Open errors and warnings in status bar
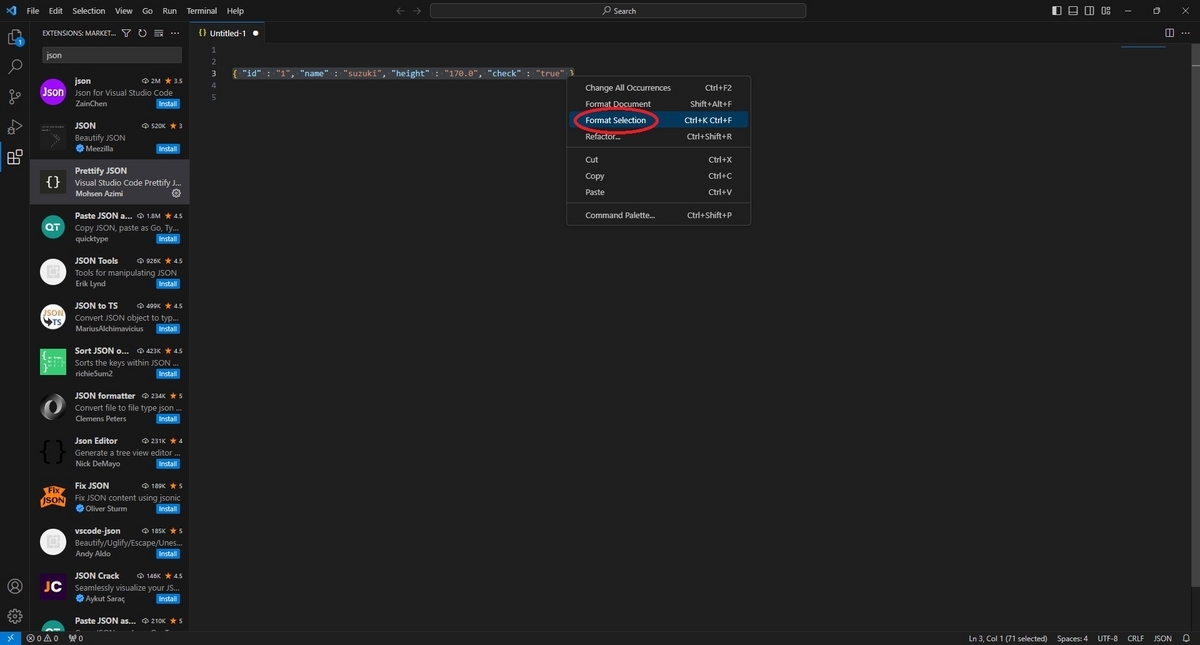 point(42,638)
